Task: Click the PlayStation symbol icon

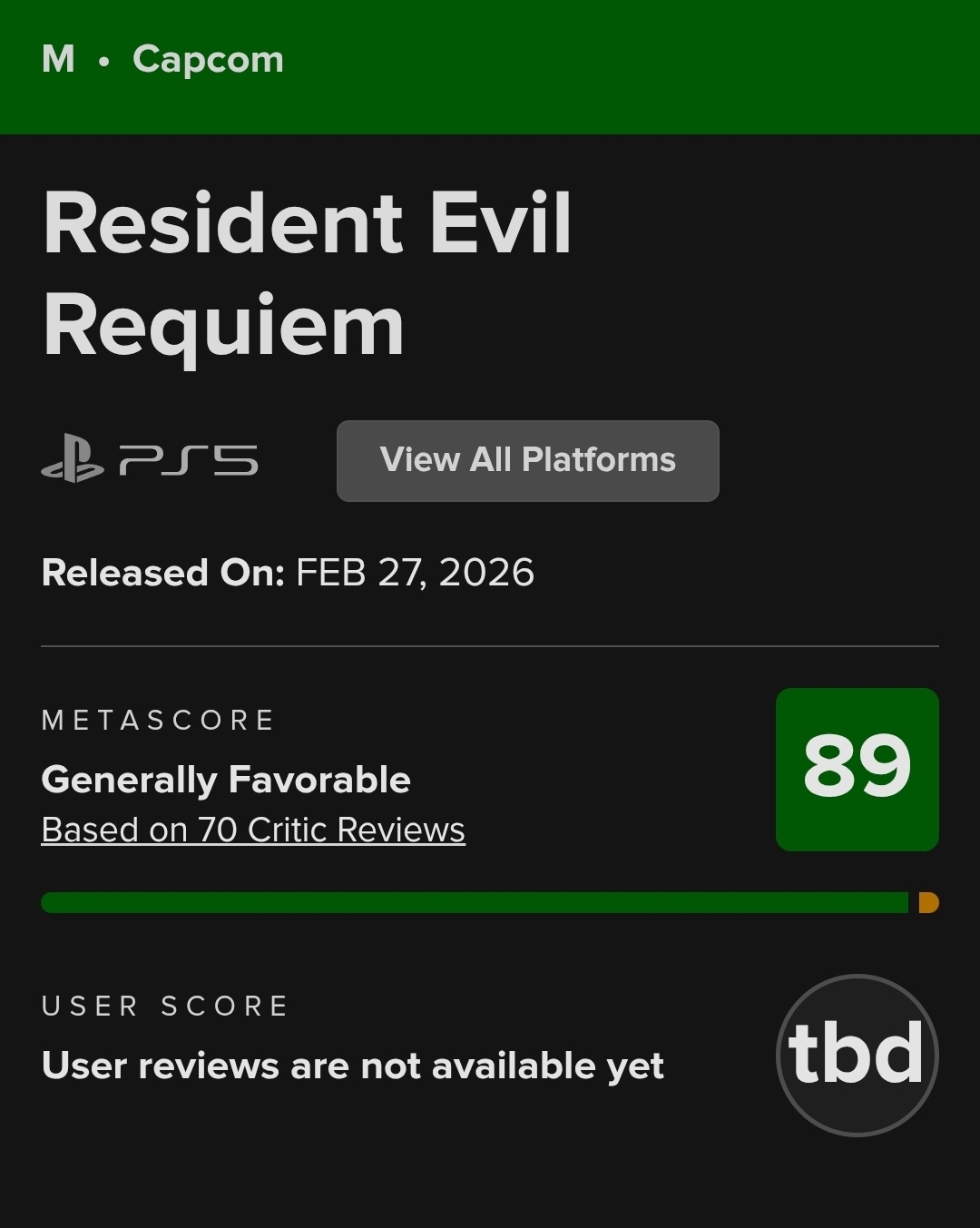Action: coord(73,459)
